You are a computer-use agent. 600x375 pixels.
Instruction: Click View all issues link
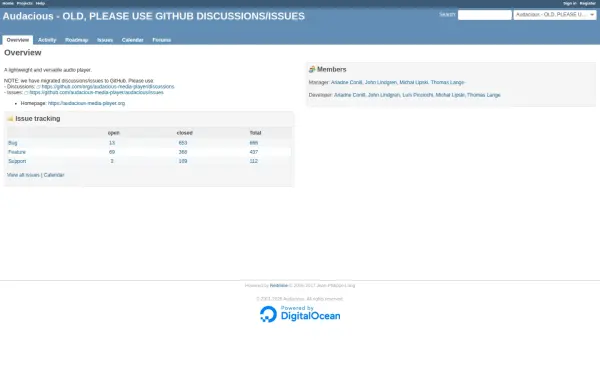coord(23,175)
